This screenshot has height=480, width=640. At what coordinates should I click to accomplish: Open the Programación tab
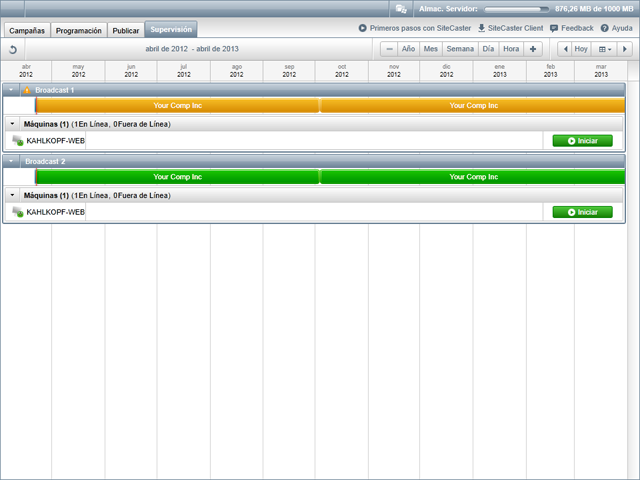(x=78, y=30)
